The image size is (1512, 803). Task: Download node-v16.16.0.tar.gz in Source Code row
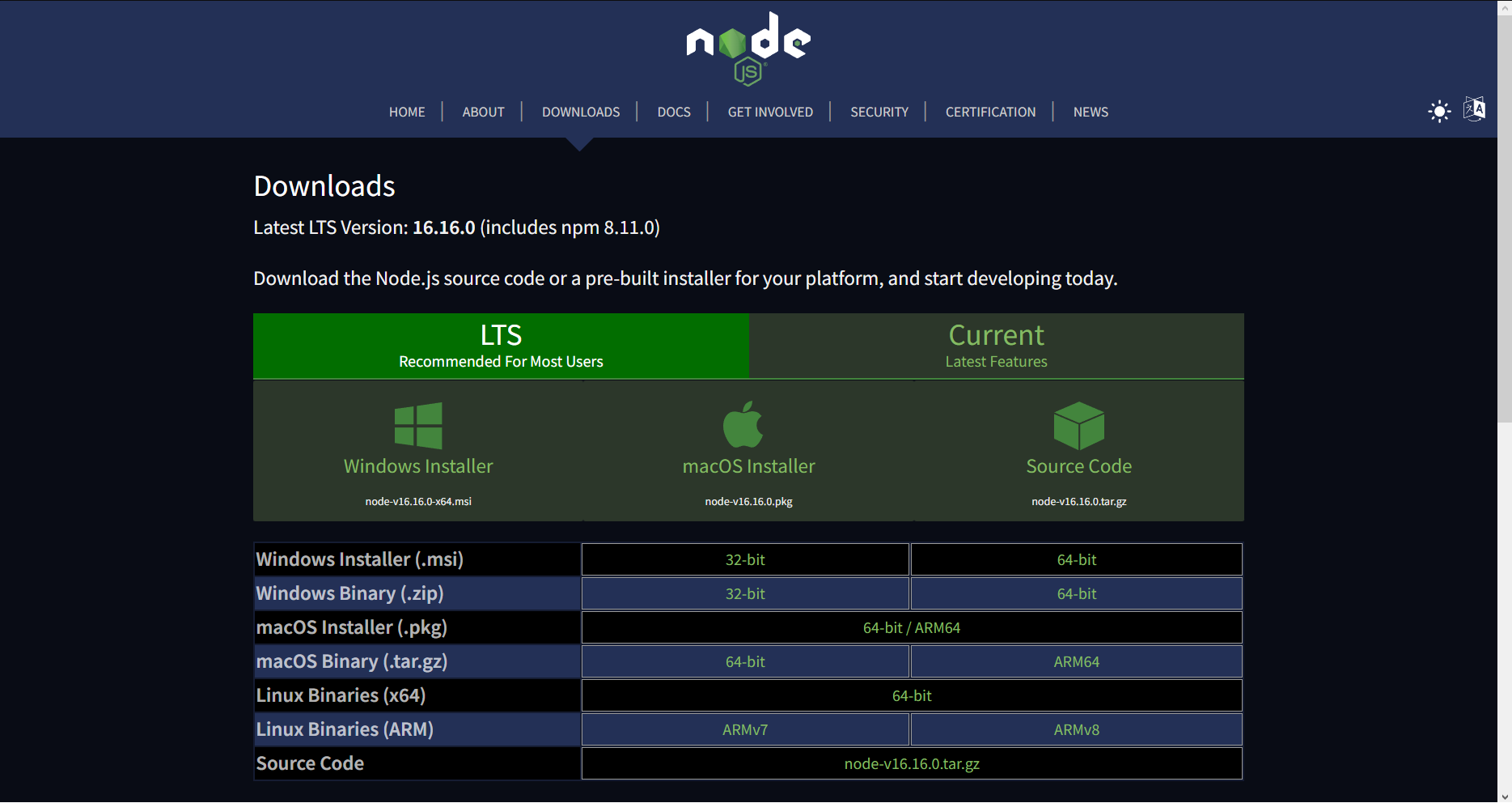coord(912,763)
